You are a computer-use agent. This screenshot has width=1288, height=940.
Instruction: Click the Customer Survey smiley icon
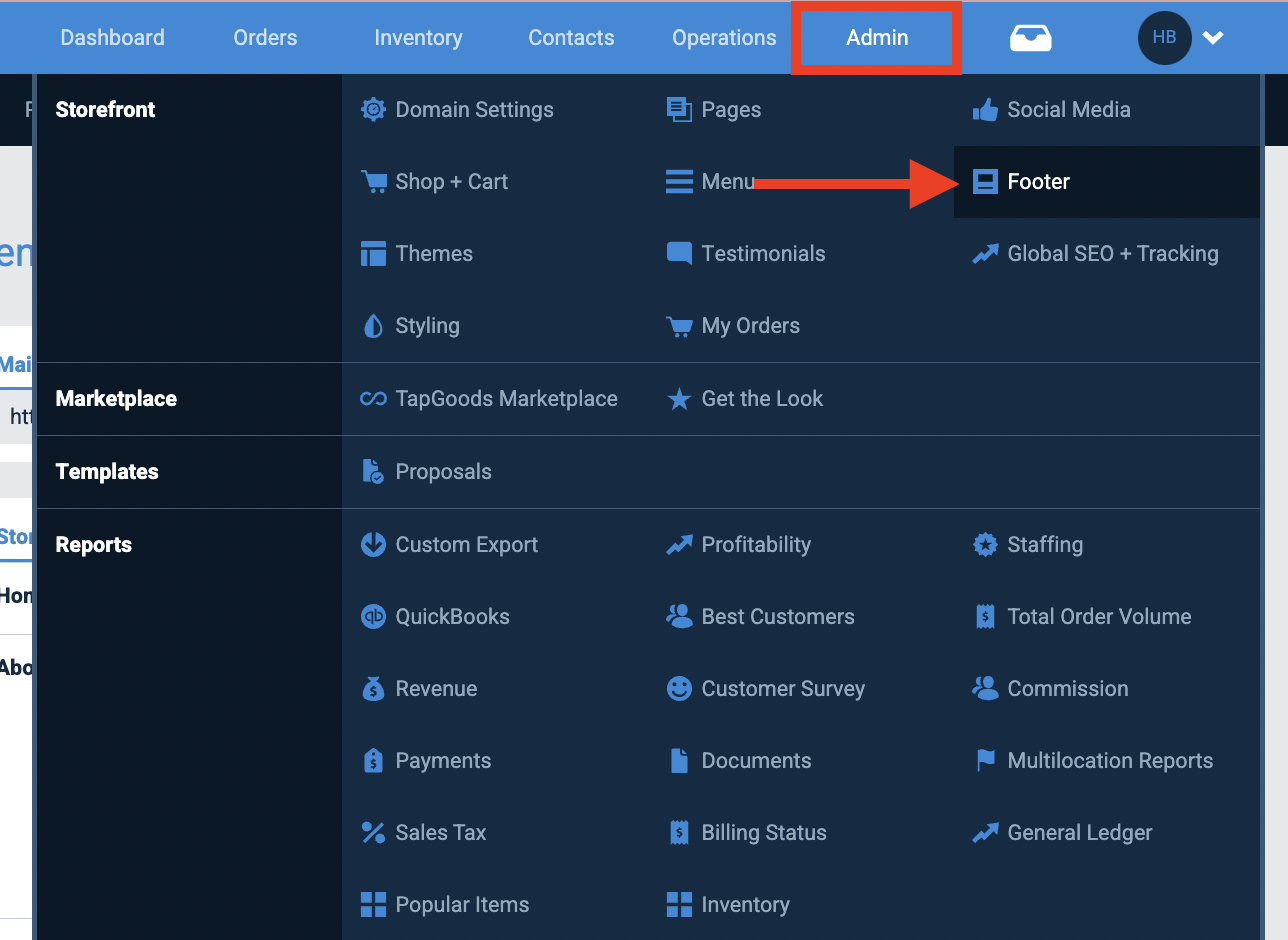(x=679, y=688)
